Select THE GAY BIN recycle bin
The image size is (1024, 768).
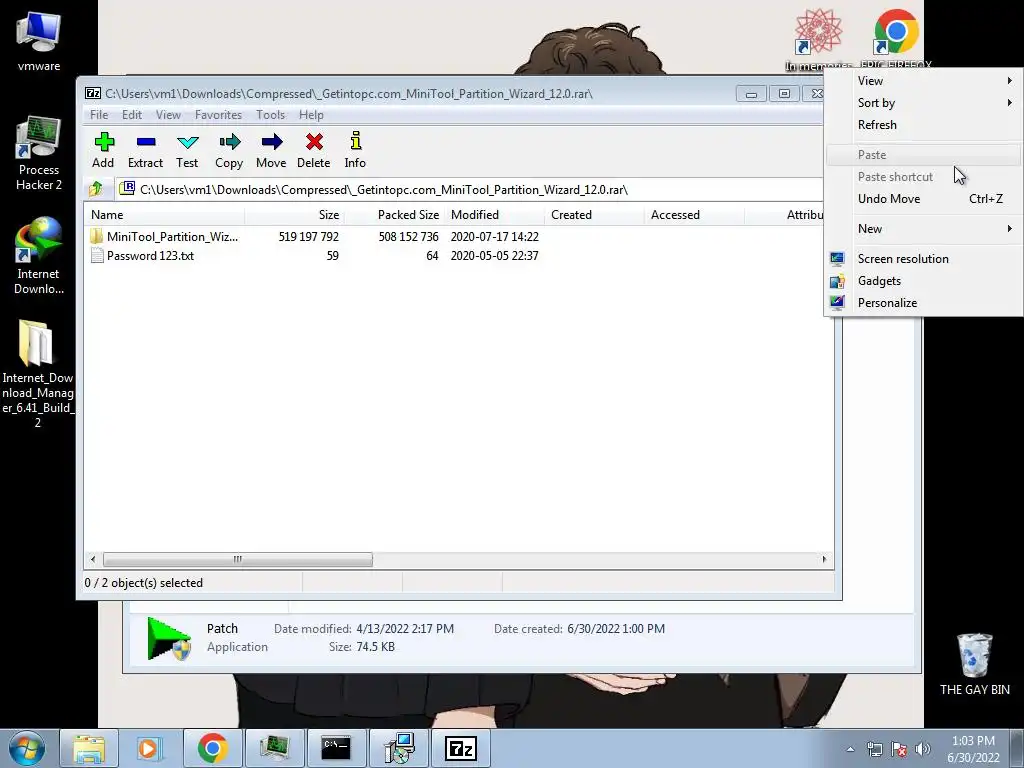pyautogui.click(x=974, y=664)
